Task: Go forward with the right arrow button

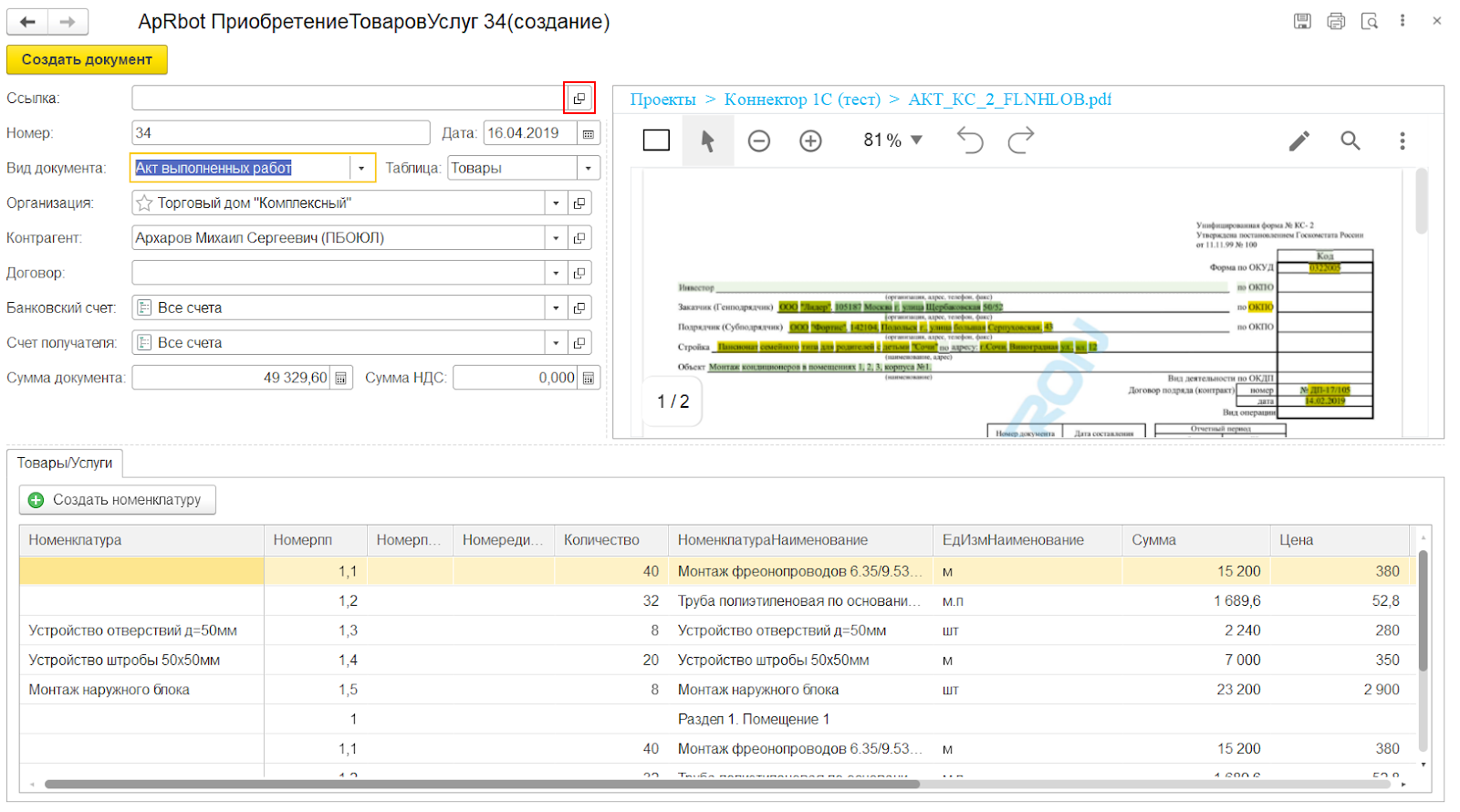Action: pos(68,22)
